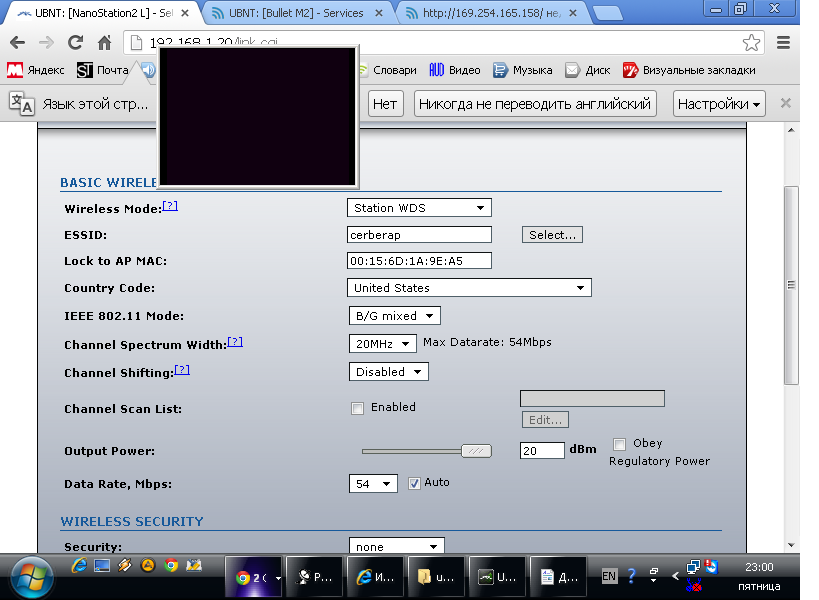Viewport: 819px width, 600px height.
Task: Open the Channel Spectrum Width dropdown
Action: [382, 344]
